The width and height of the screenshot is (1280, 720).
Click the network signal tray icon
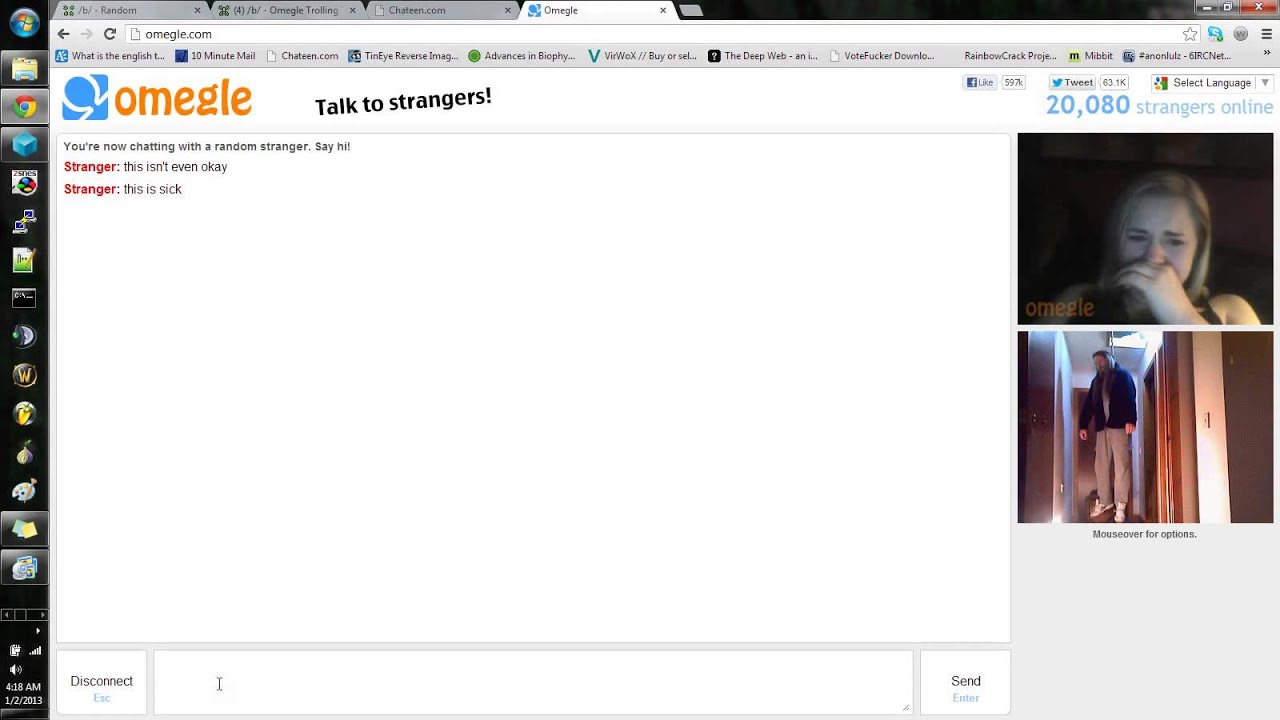coord(35,651)
